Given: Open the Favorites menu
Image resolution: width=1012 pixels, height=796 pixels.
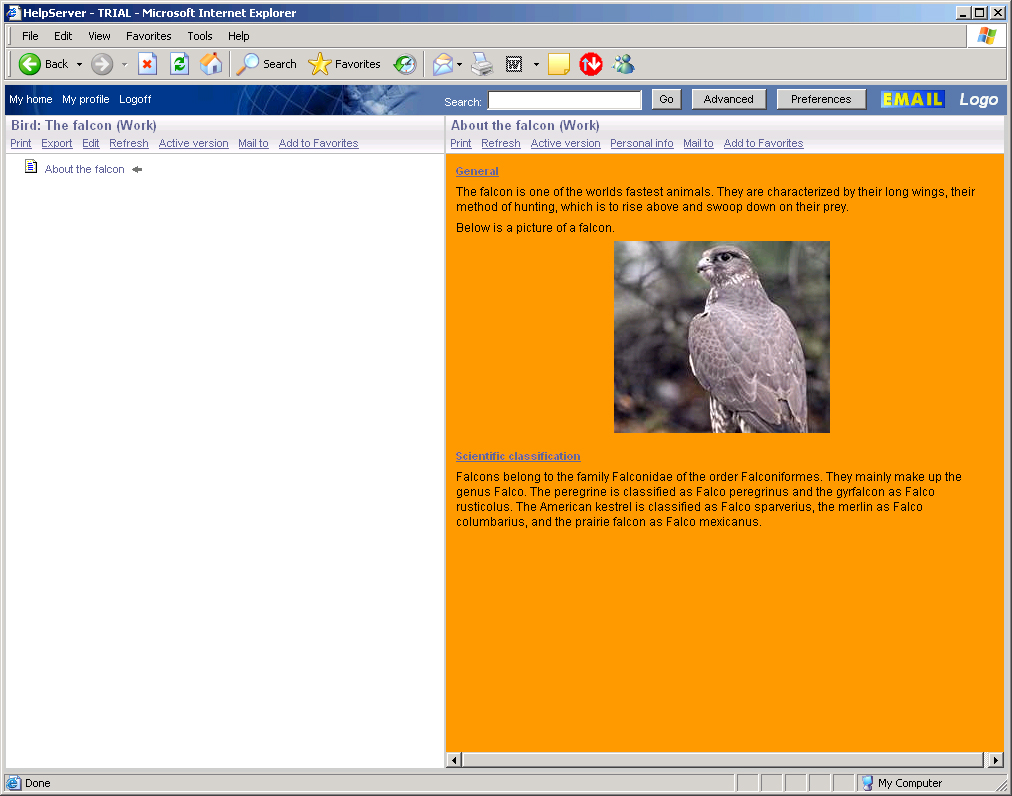Looking at the screenshot, I should pyautogui.click(x=148, y=36).
